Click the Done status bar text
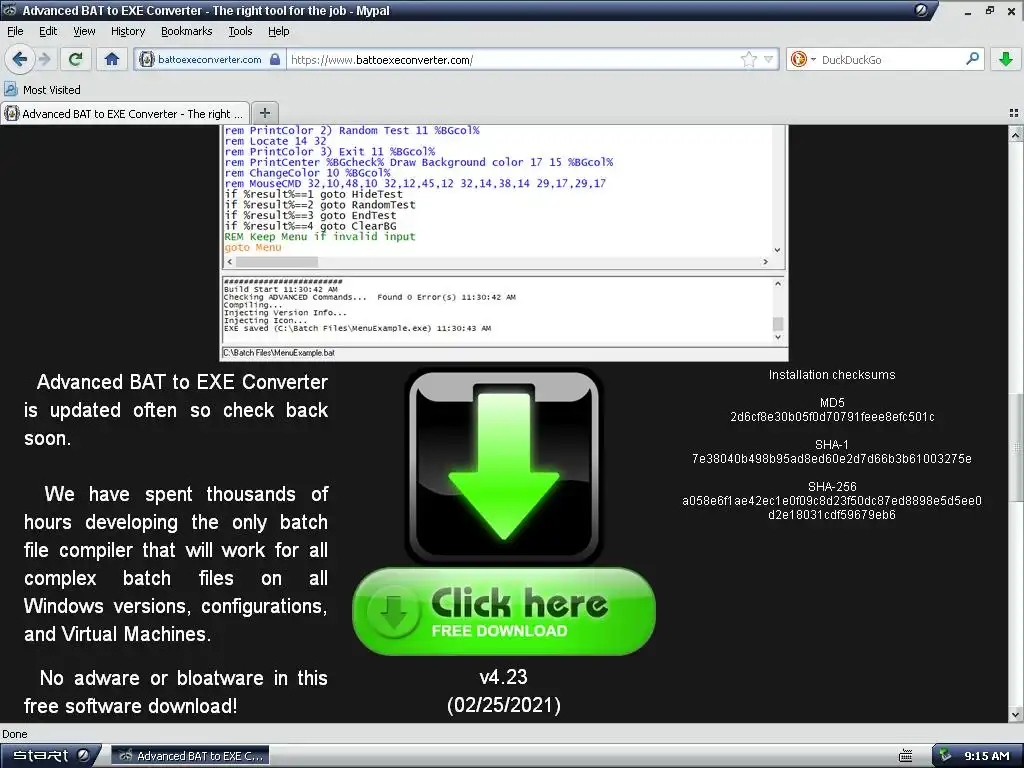Screen dimensions: 1024x768 14,734
